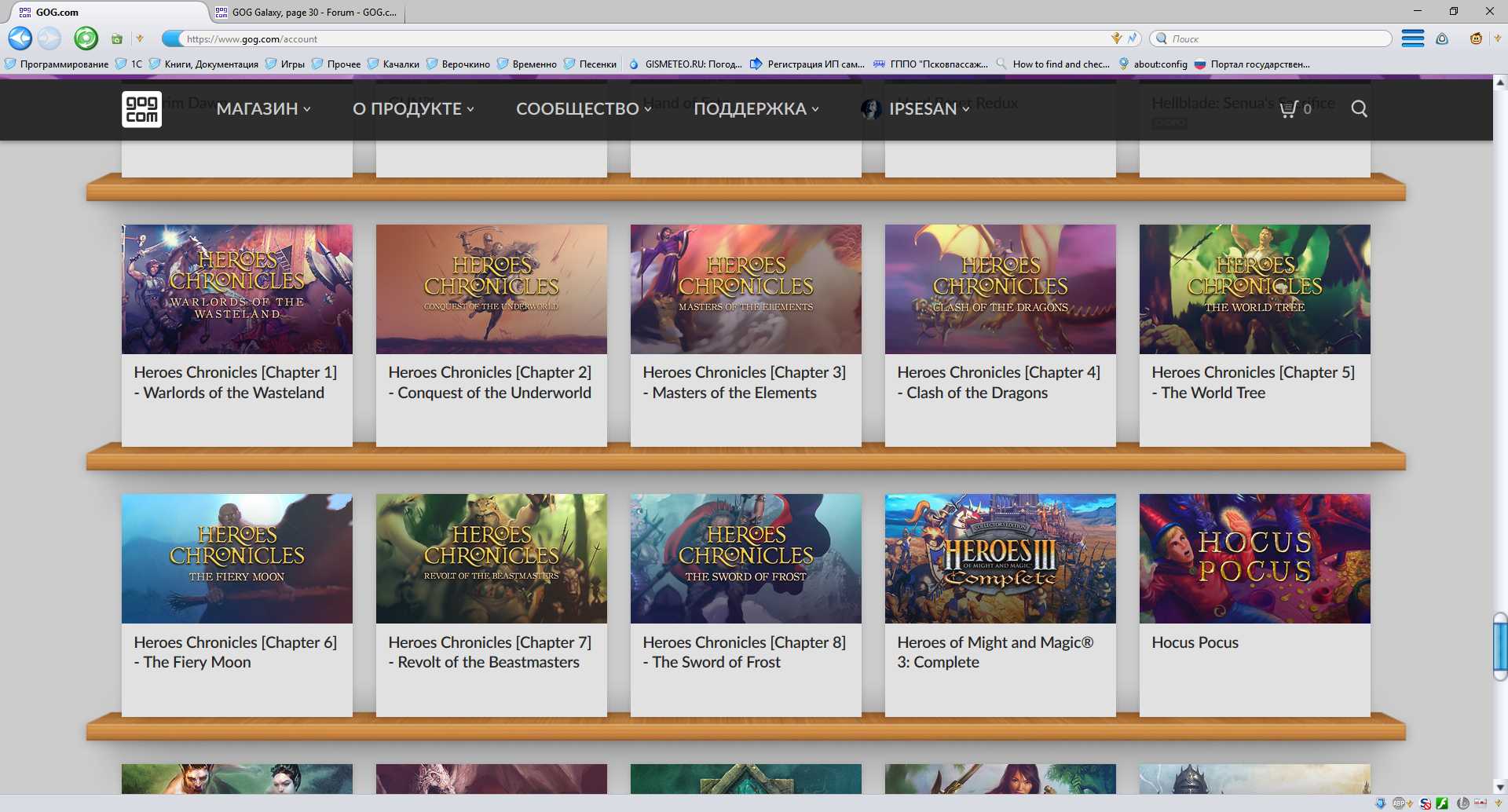Open the Песенки bookmarks folder
Viewport: 1508px width, 812px height.
point(590,64)
